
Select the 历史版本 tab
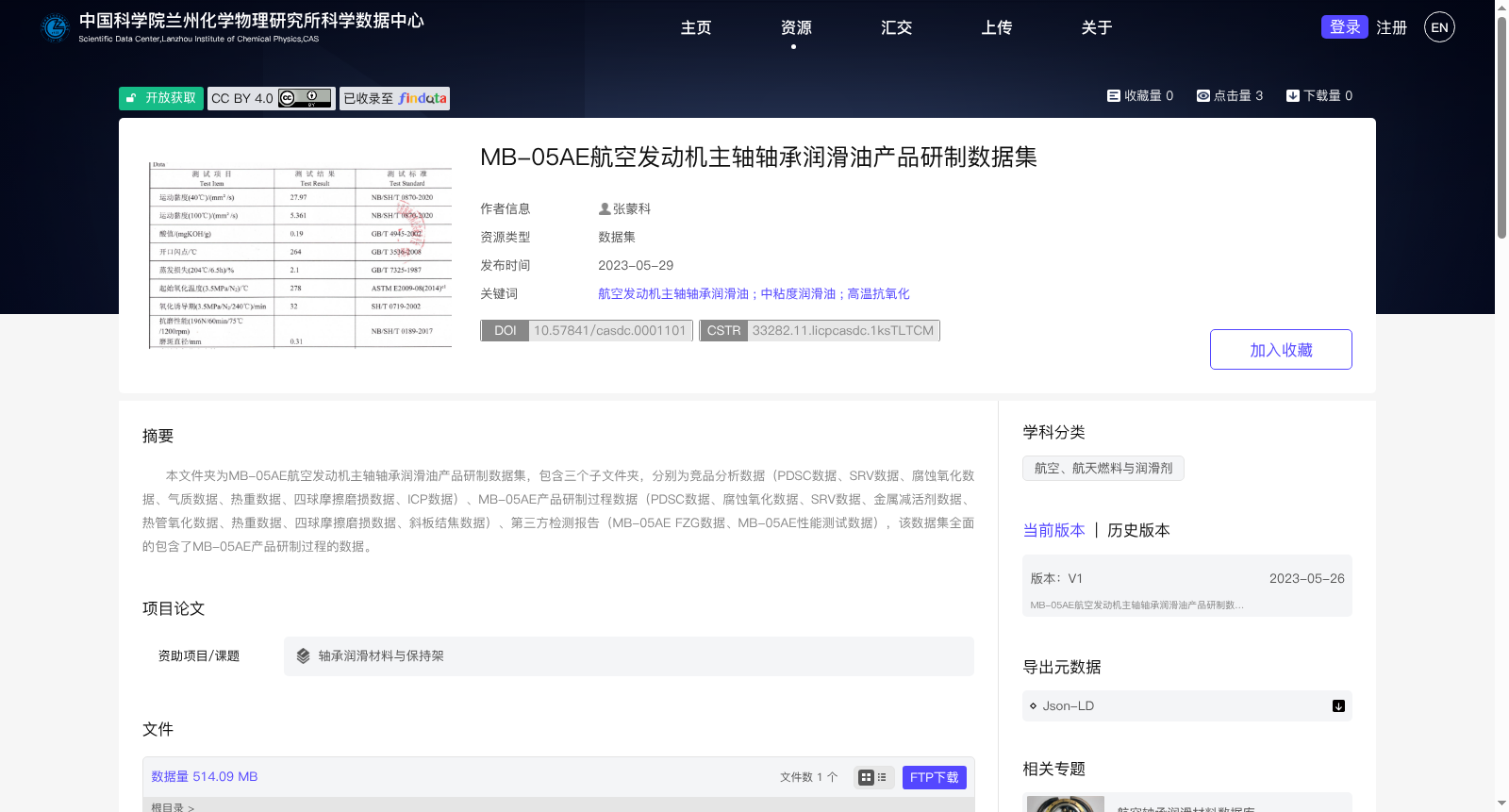coord(1138,530)
